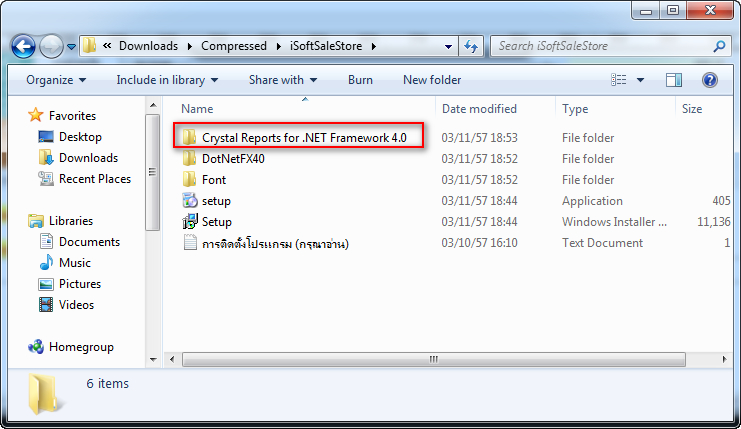The width and height of the screenshot is (741, 429).
Task: Click the setup application disc icon
Action: tap(190, 200)
